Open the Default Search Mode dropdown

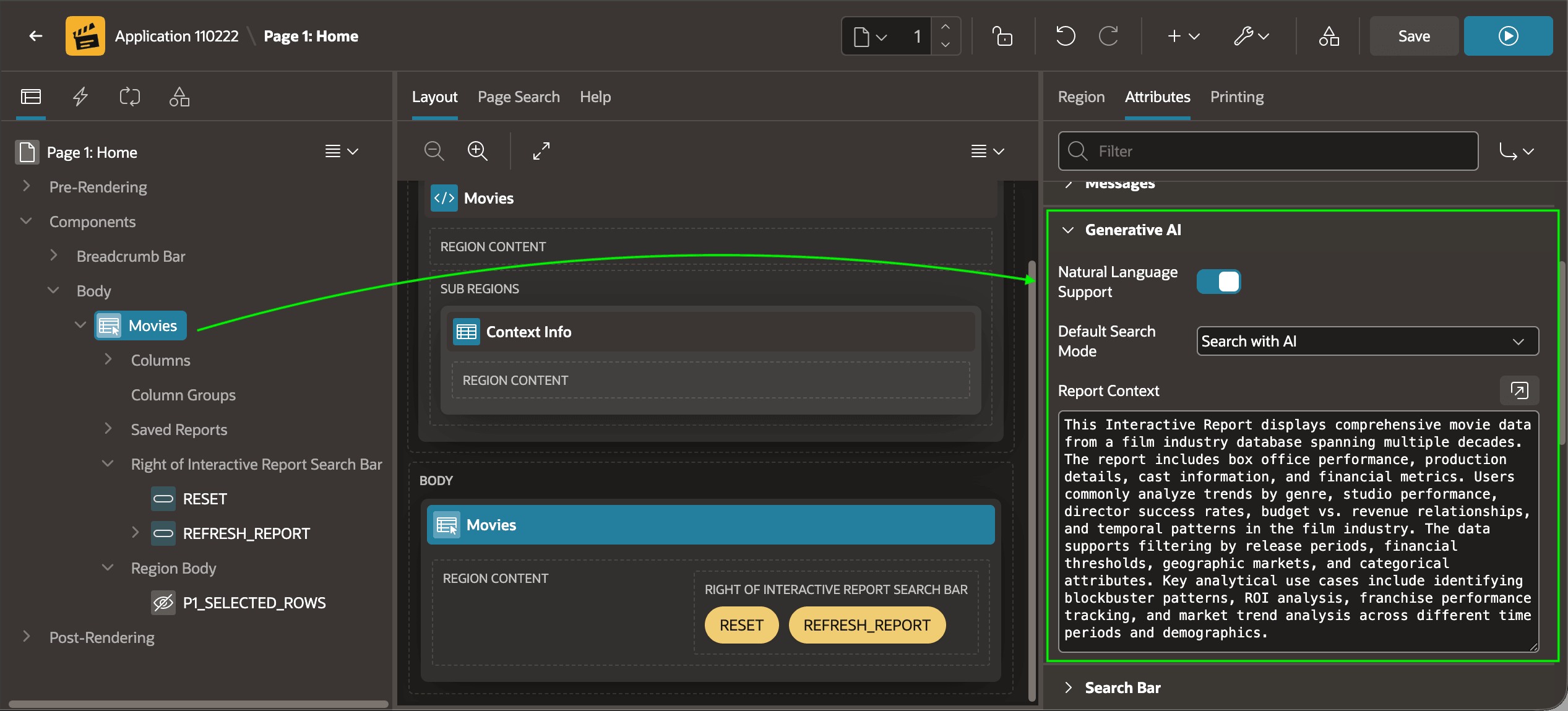(x=1368, y=341)
